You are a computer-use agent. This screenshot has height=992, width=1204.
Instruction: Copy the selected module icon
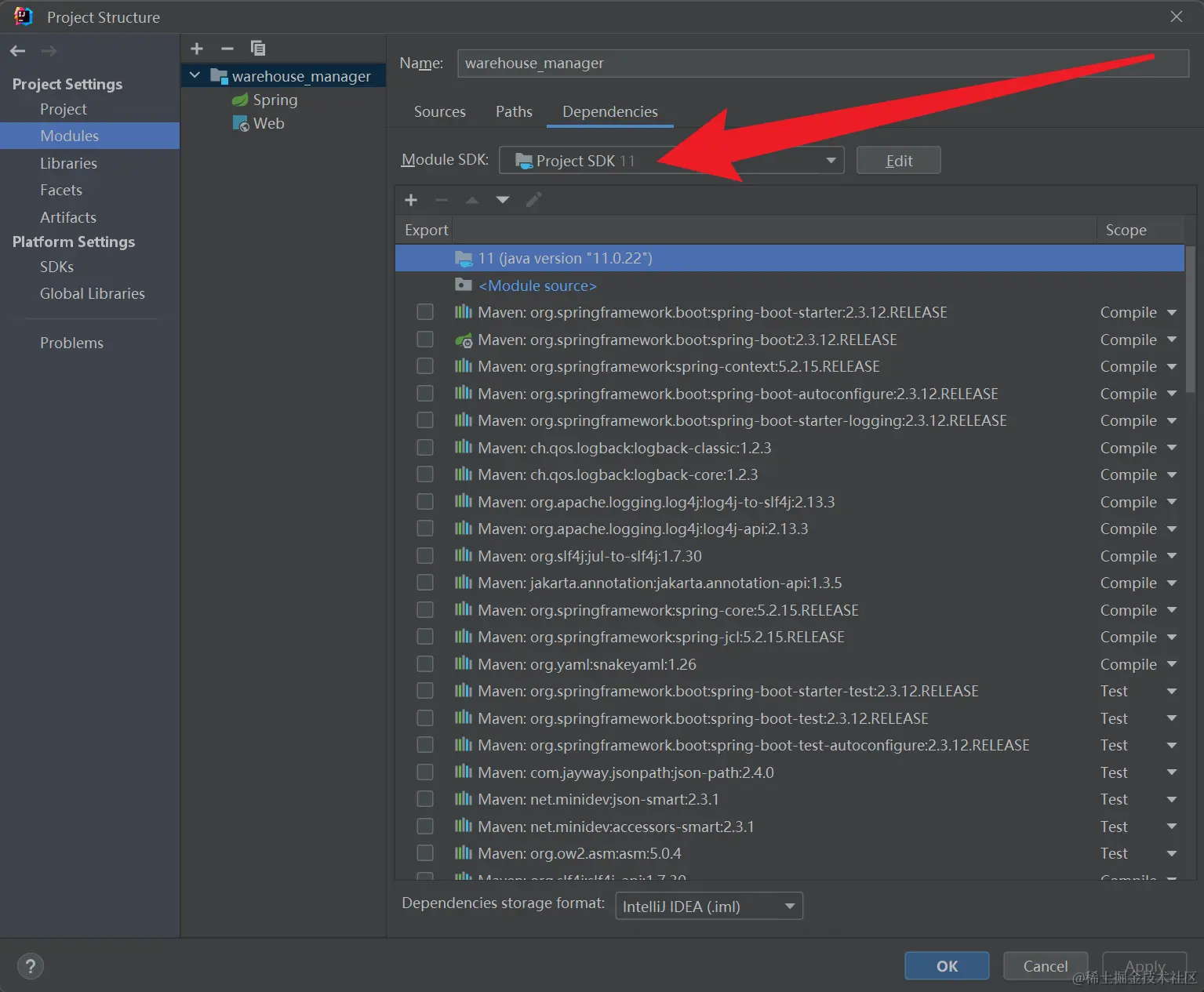(x=257, y=49)
